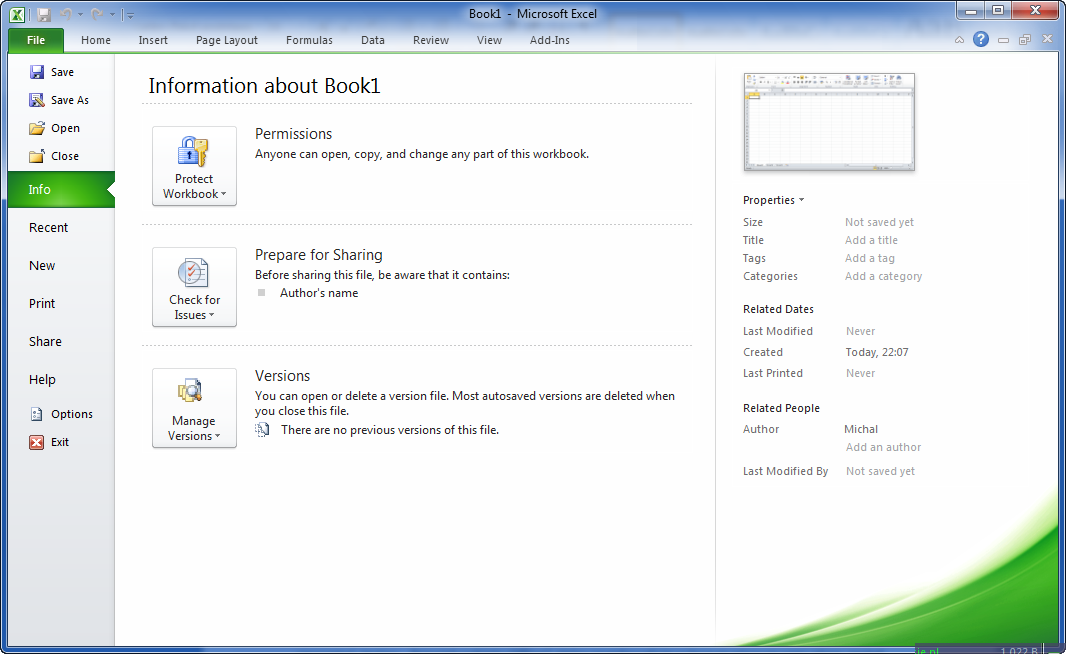
Task: Click the 'Related Dates' heading
Action: coord(778,309)
